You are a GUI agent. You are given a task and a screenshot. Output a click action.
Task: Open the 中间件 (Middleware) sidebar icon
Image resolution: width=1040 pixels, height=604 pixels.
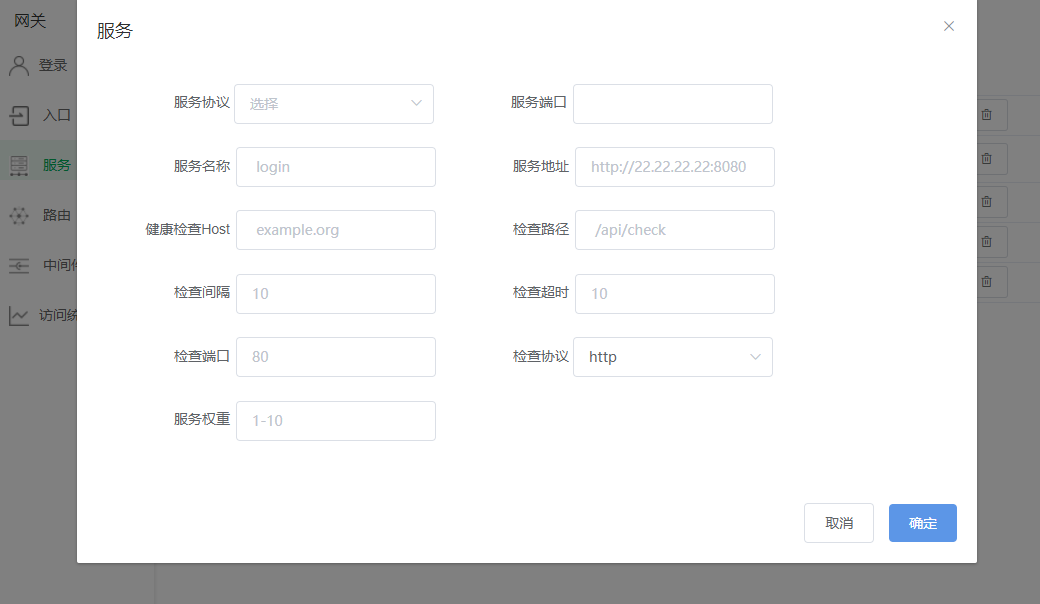pos(18,265)
